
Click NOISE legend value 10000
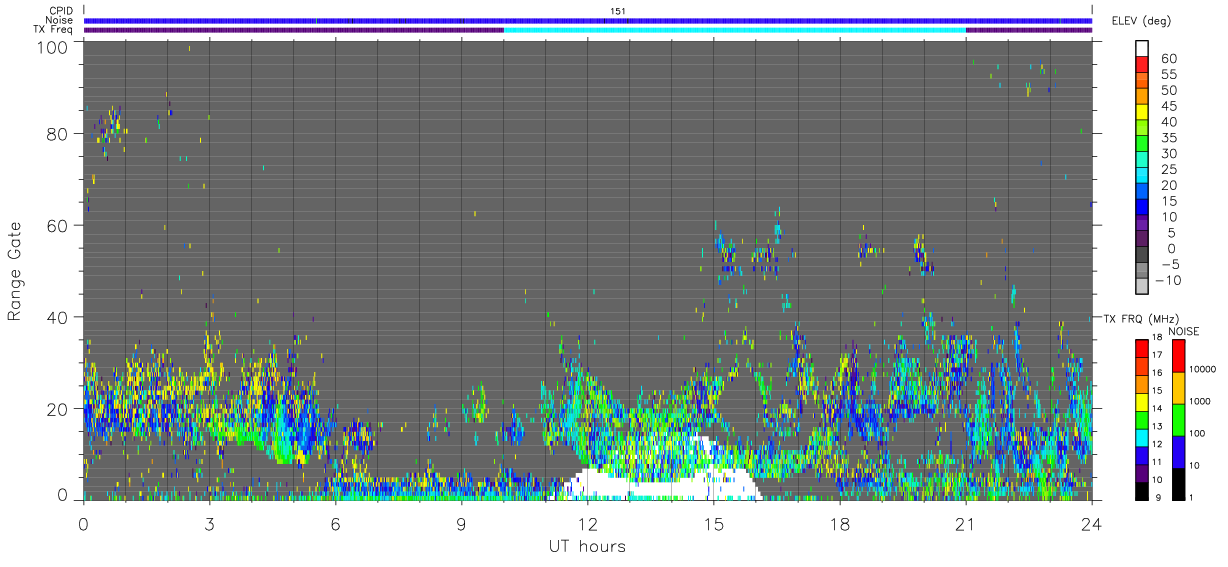[x=1203, y=370]
